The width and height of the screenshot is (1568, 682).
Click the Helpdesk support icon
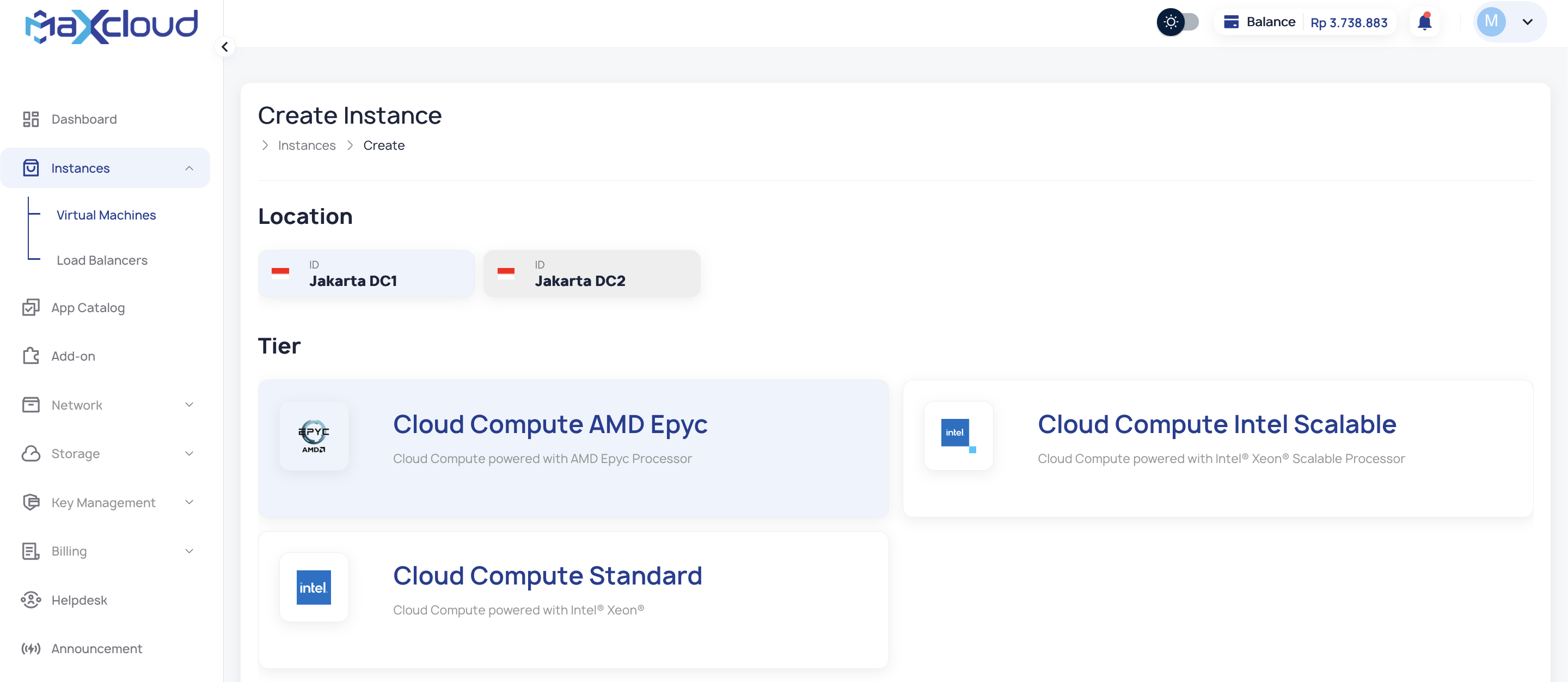coord(30,600)
